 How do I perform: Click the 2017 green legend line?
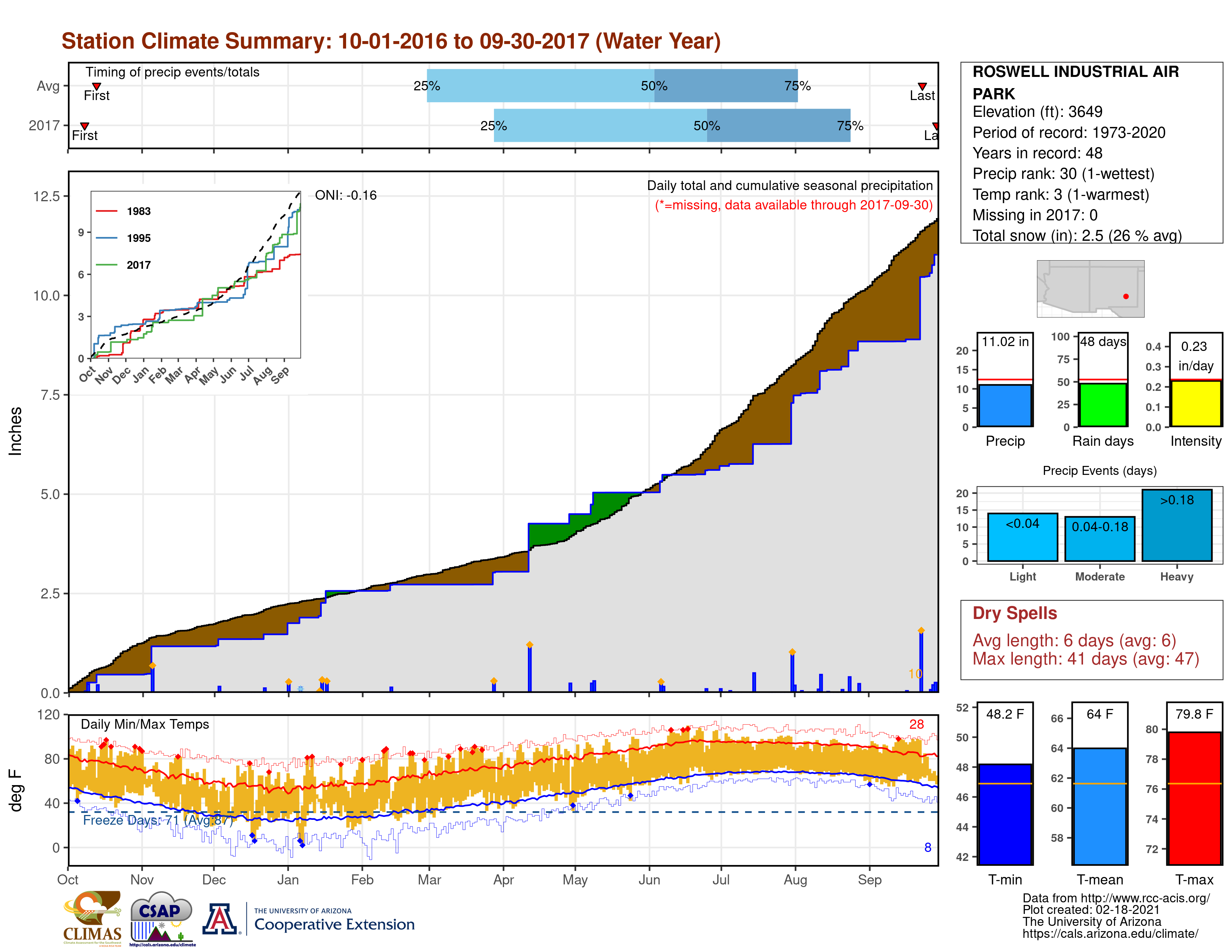107,265
